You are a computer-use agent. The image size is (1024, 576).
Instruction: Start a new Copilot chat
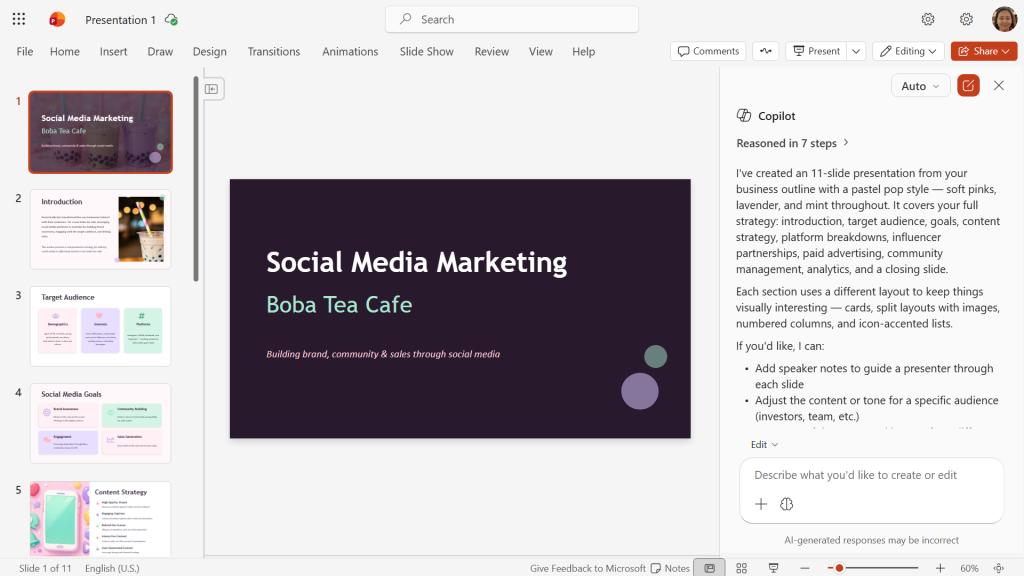pos(968,86)
